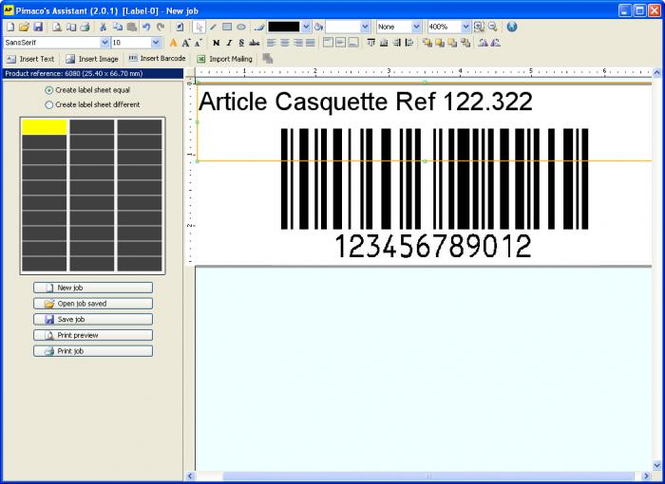Screen dimensions: 665x484
Task: Click the Save job button
Action: (x=93, y=319)
